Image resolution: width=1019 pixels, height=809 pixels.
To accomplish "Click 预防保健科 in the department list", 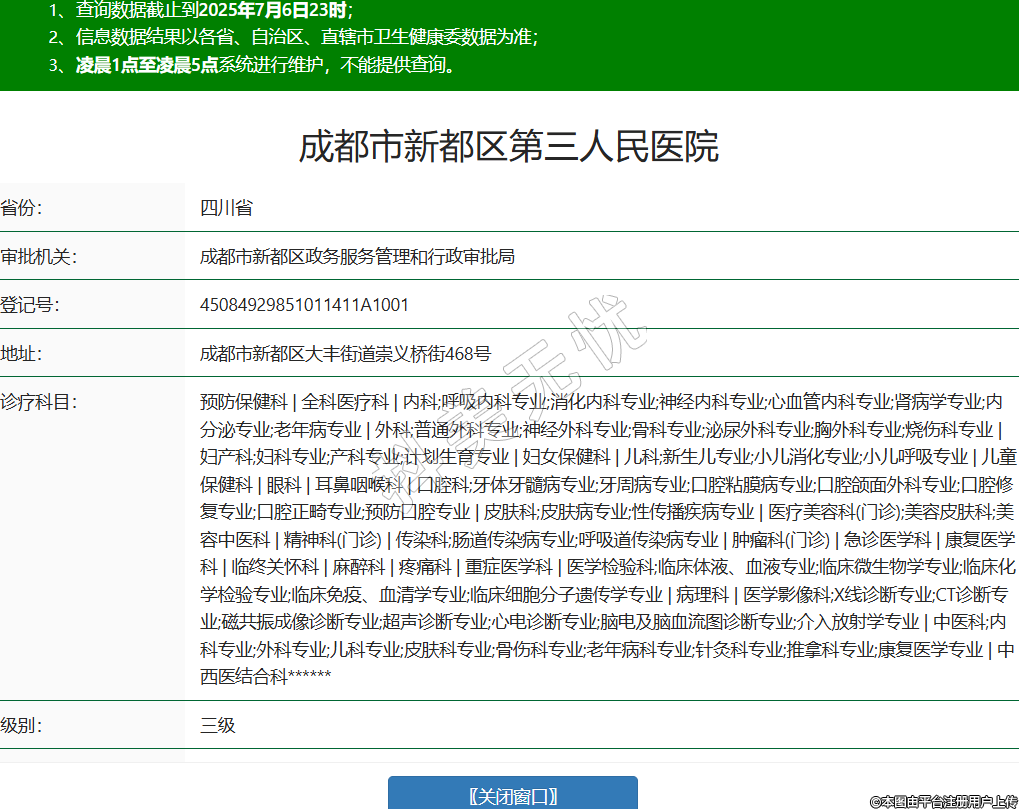I will pyautogui.click(x=243, y=402).
